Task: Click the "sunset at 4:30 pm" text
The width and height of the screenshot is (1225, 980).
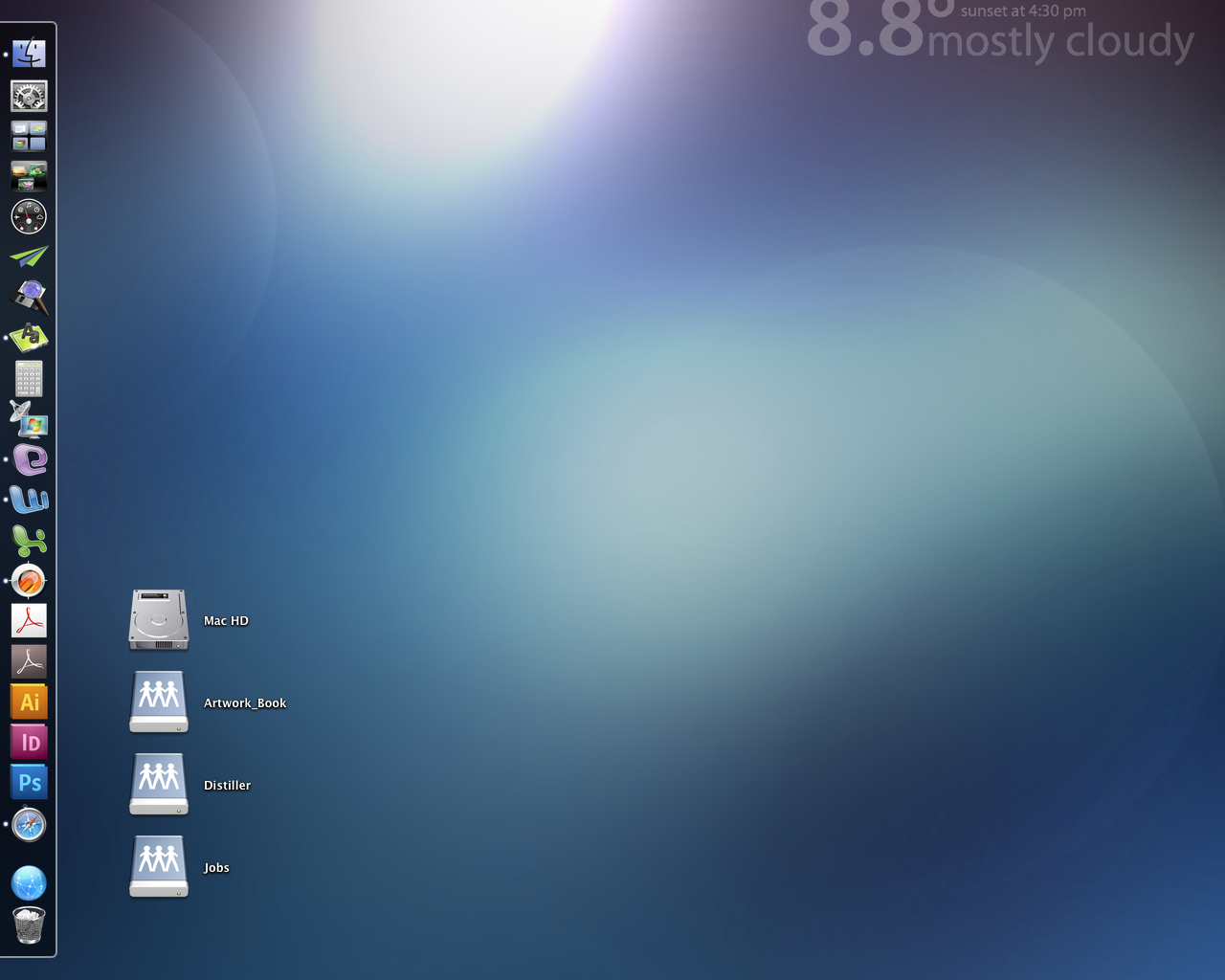Action: [1023, 11]
